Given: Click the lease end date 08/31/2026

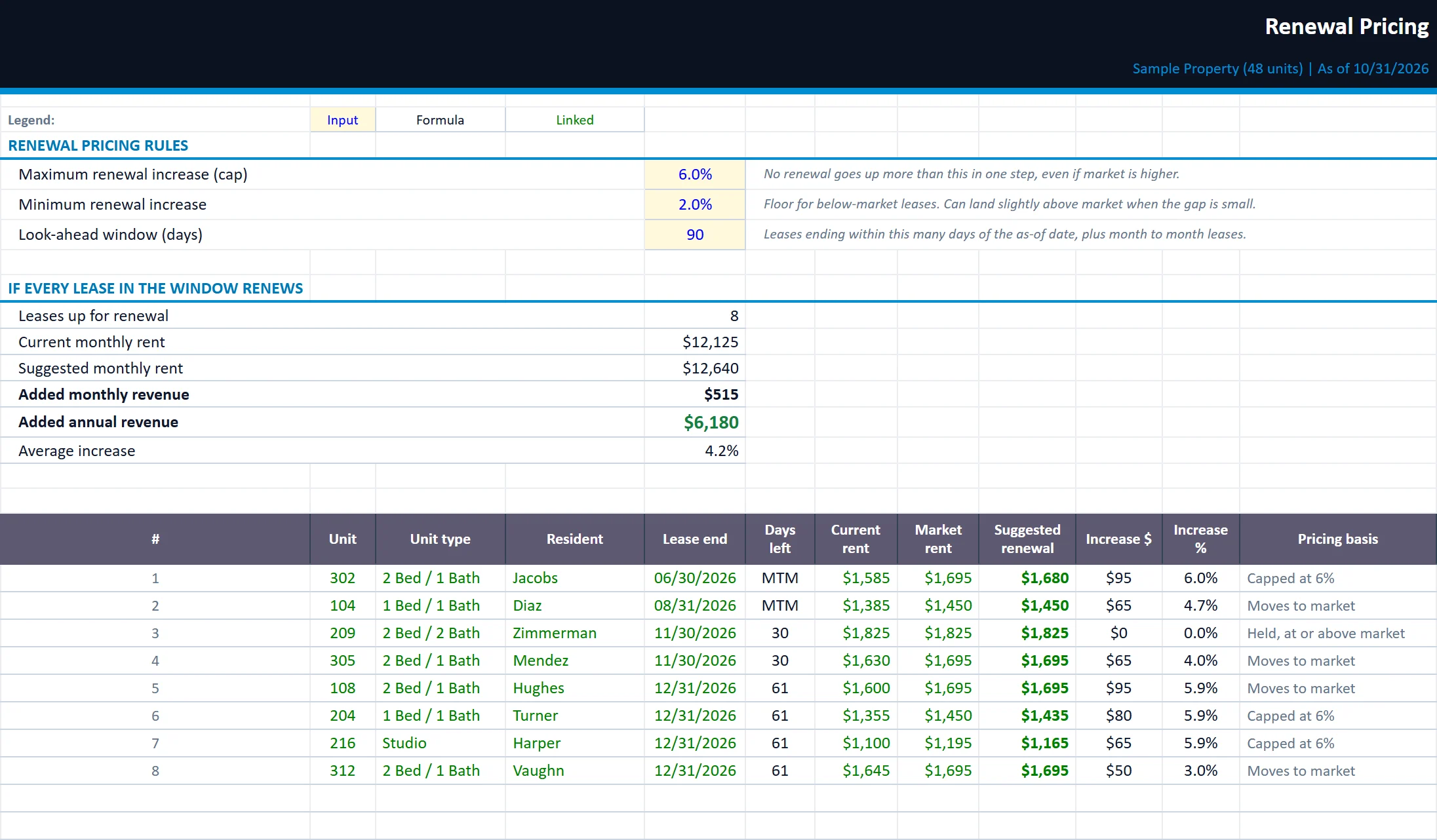Looking at the screenshot, I should (695, 605).
